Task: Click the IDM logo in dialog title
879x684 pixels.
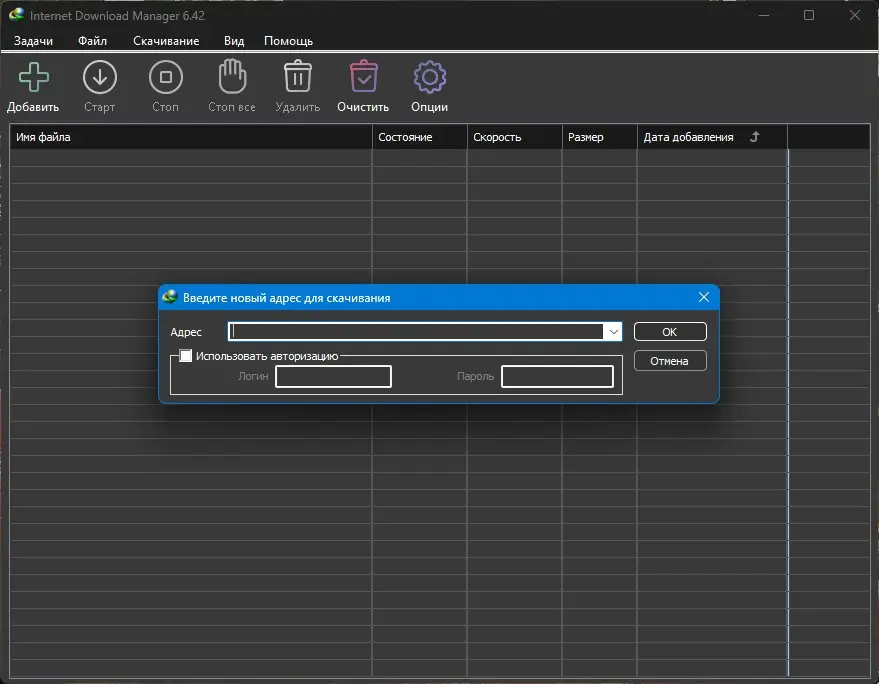Action: pos(169,297)
